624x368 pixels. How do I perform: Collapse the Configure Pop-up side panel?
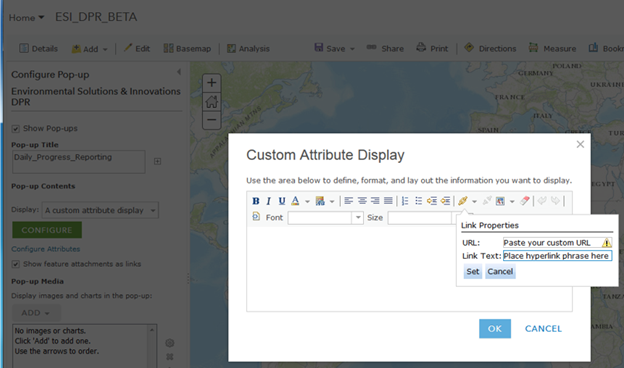pos(179,72)
